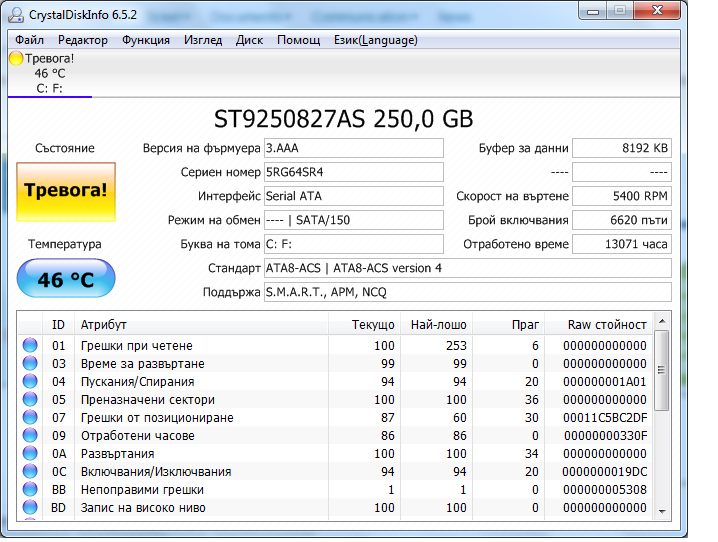Open the Изглед menu

coord(203,40)
